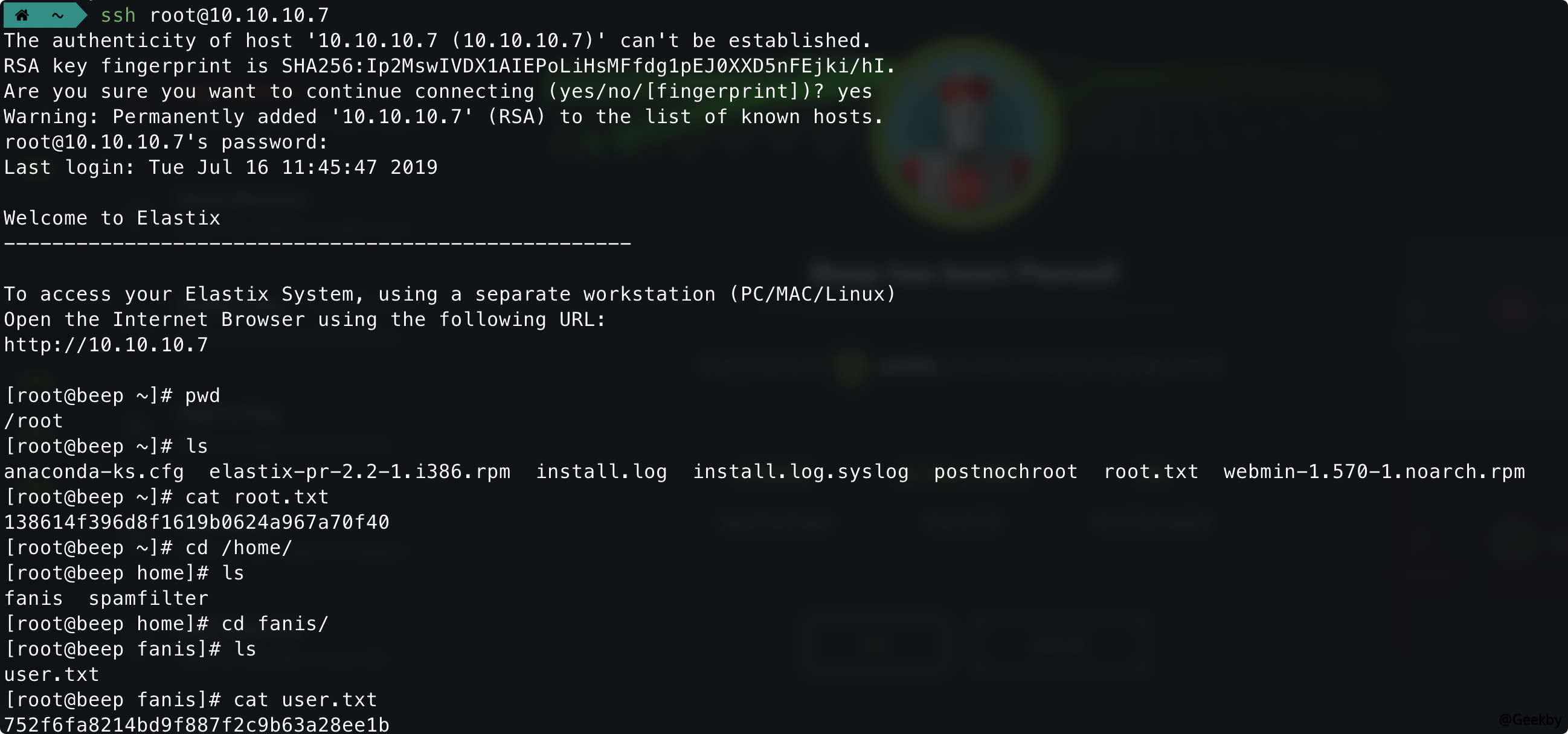
Task: Click the spamfilter directory name
Action: (x=148, y=598)
